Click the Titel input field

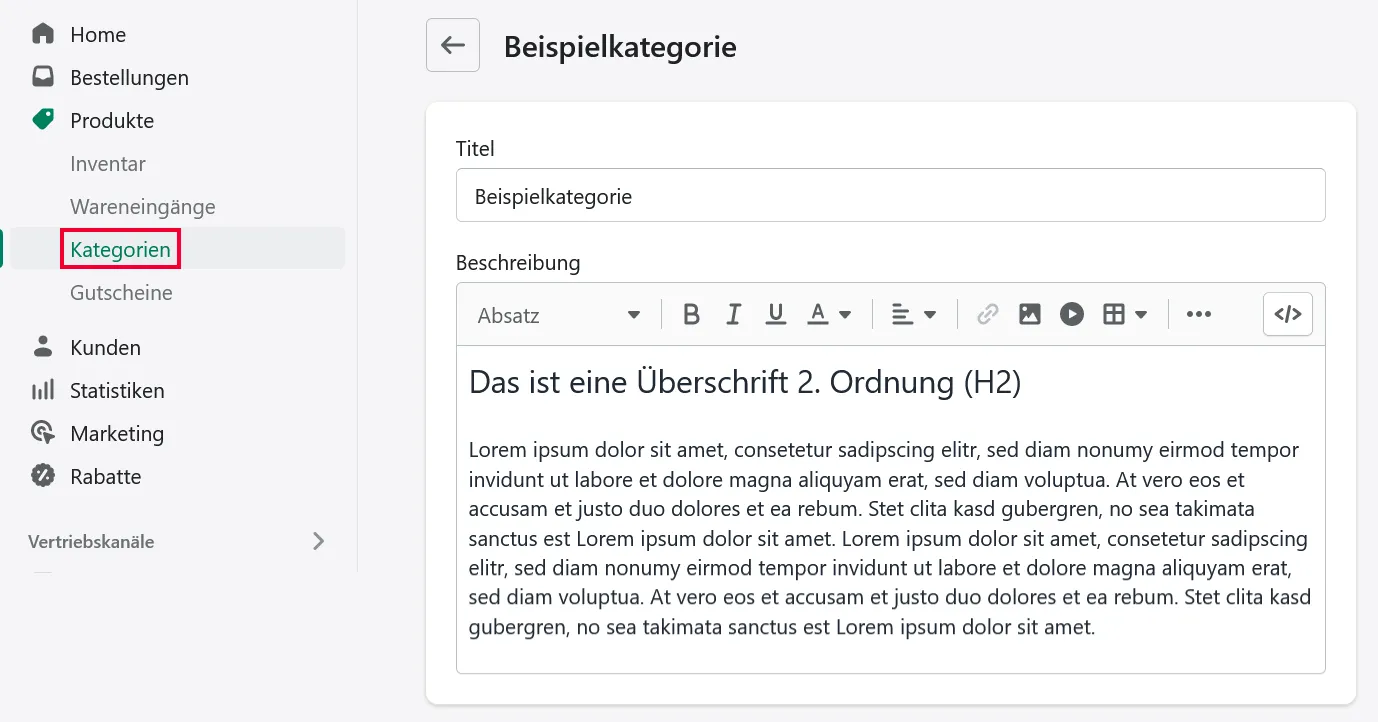click(x=890, y=195)
